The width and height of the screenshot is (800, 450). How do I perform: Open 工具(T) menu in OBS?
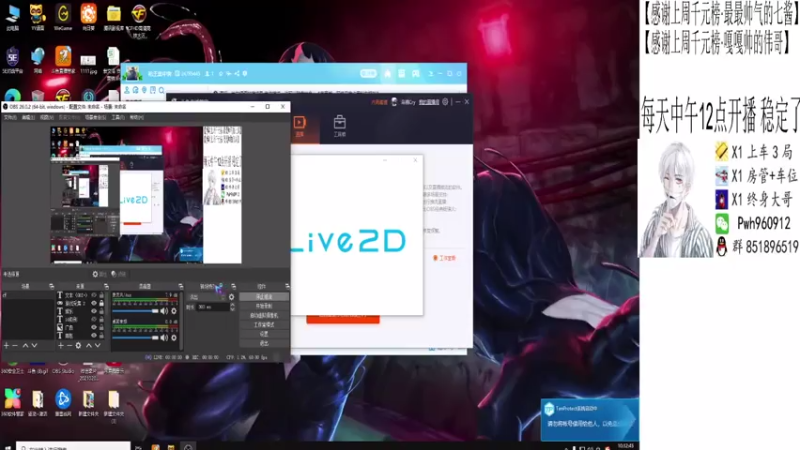click(x=118, y=117)
